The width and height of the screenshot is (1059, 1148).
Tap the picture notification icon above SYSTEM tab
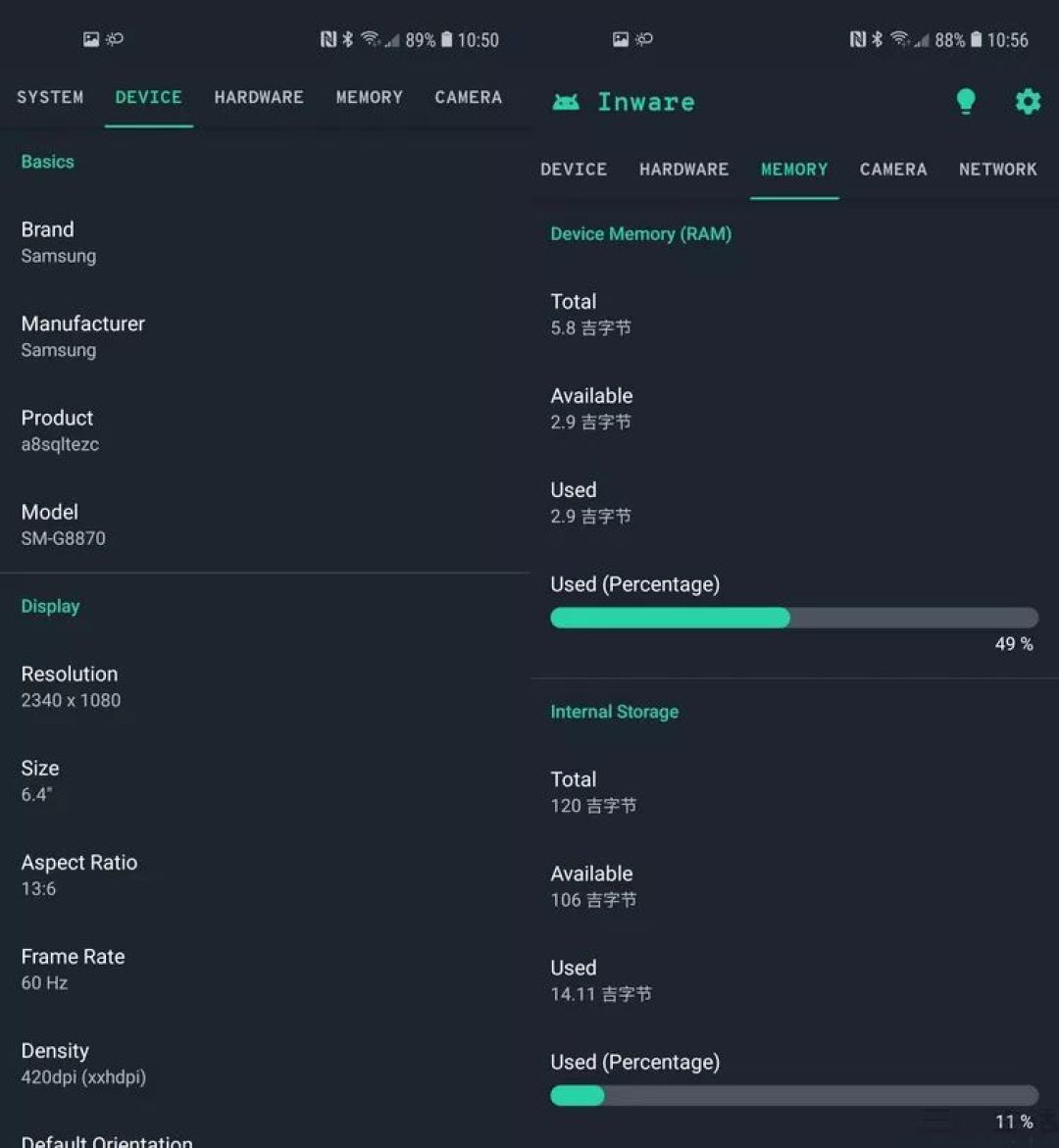pyautogui.click(x=91, y=39)
